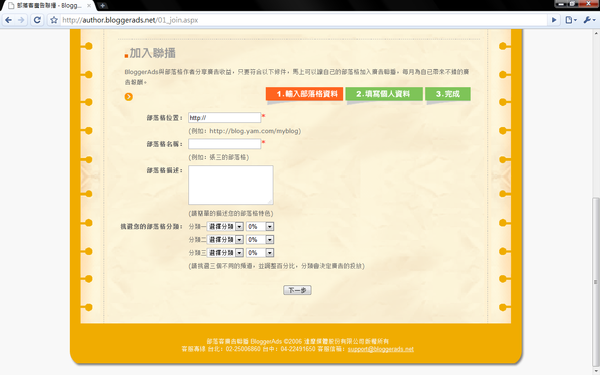
Task: Click the 部落格描述 text area
Action: coord(231,185)
